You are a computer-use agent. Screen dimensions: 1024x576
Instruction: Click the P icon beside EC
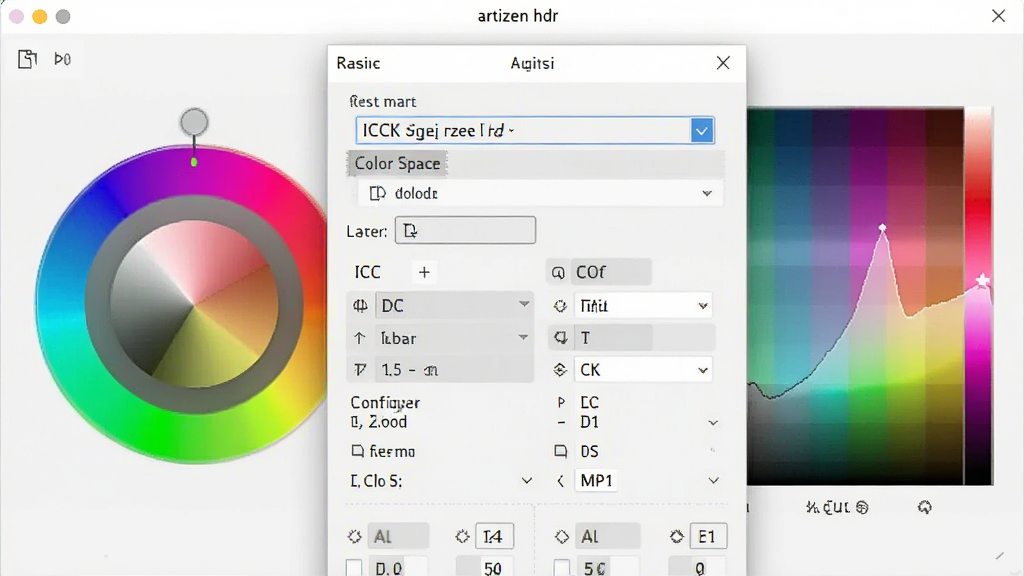coord(561,403)
